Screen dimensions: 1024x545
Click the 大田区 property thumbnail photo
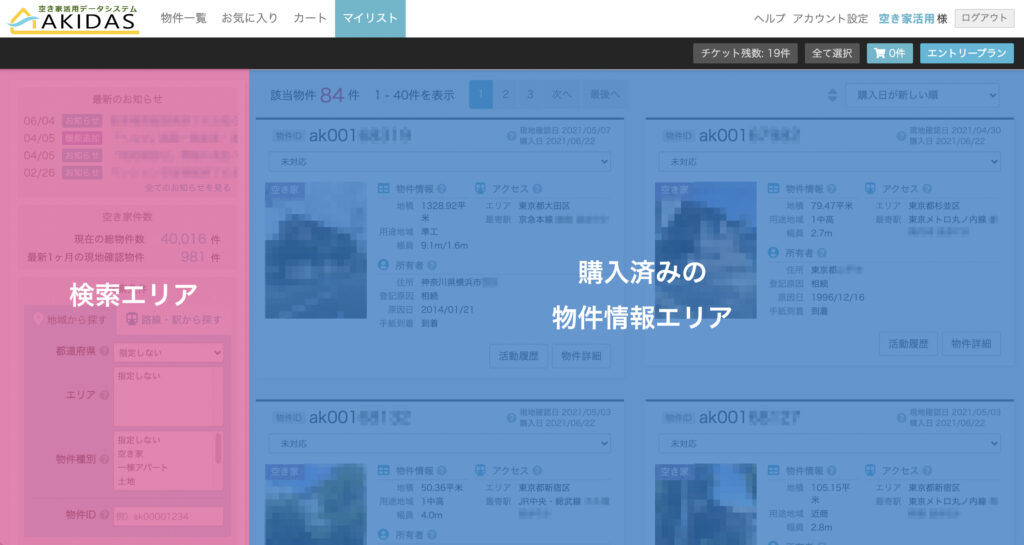[x=315, y=250]
